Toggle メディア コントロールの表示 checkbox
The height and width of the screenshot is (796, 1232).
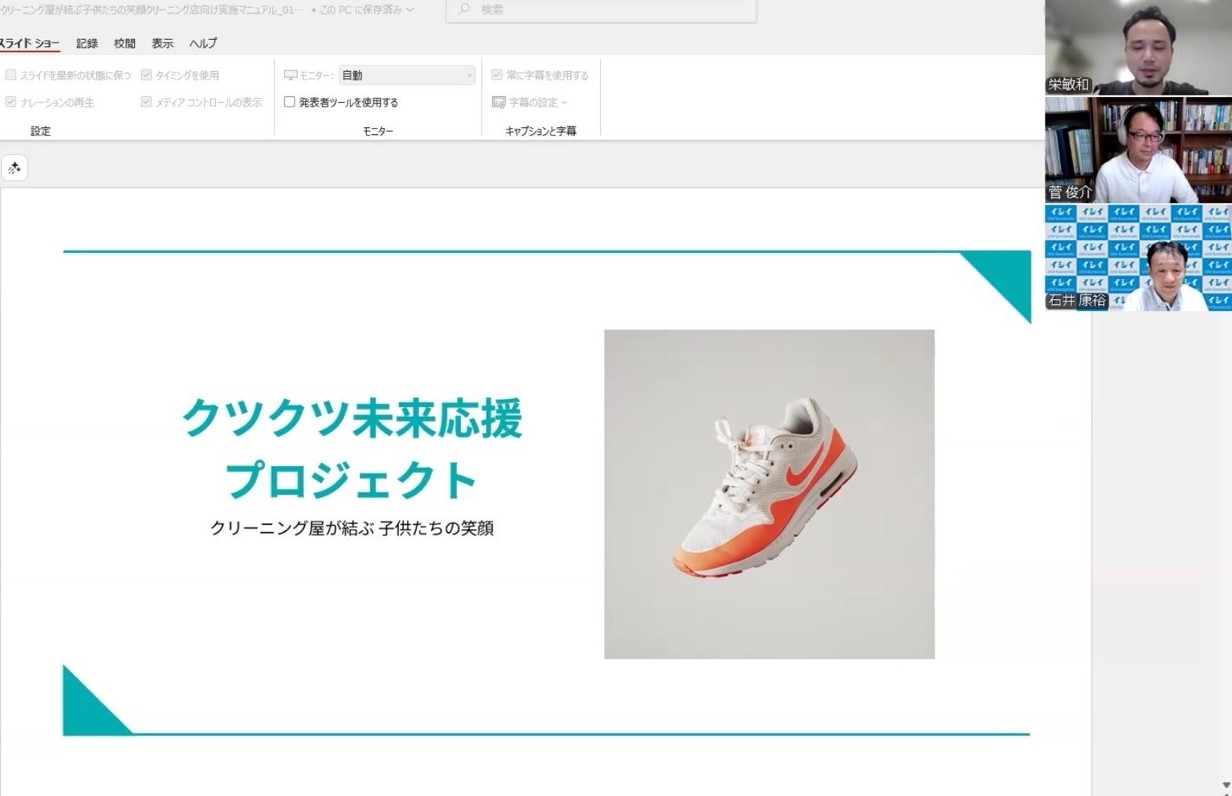click(146, 102)
